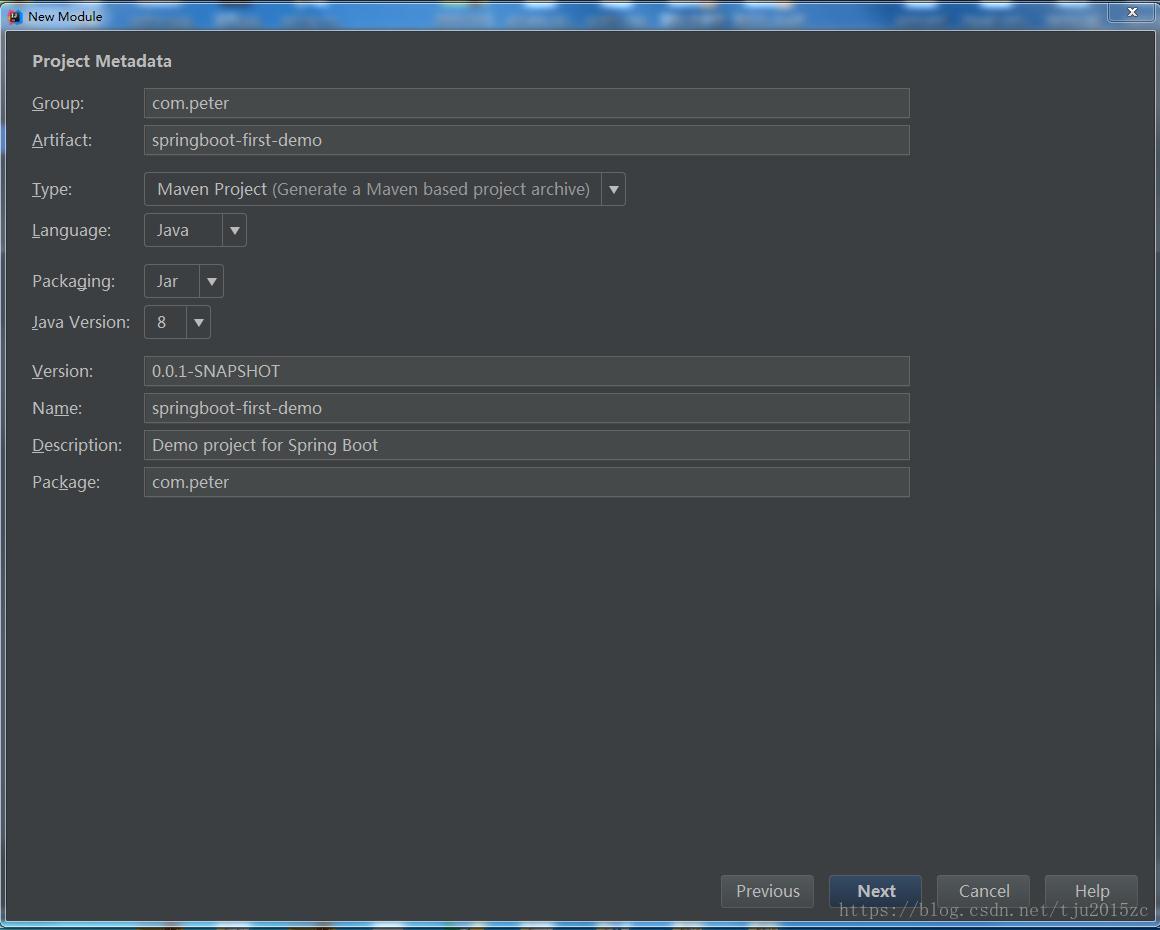Click the Artifact label
The width and height of the screenshot is (1160, 930).
(x=62, y=140)
